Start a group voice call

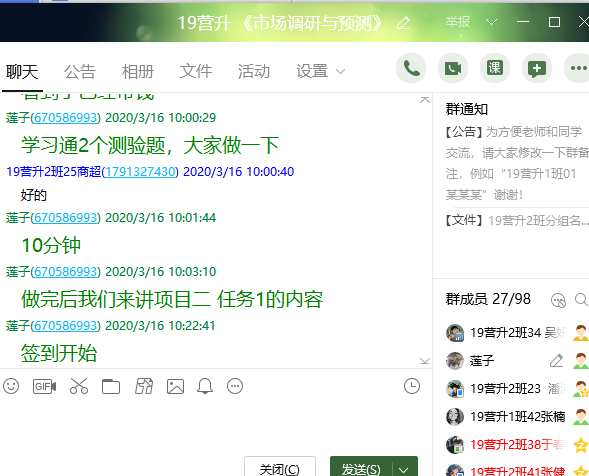coord(411,68)
